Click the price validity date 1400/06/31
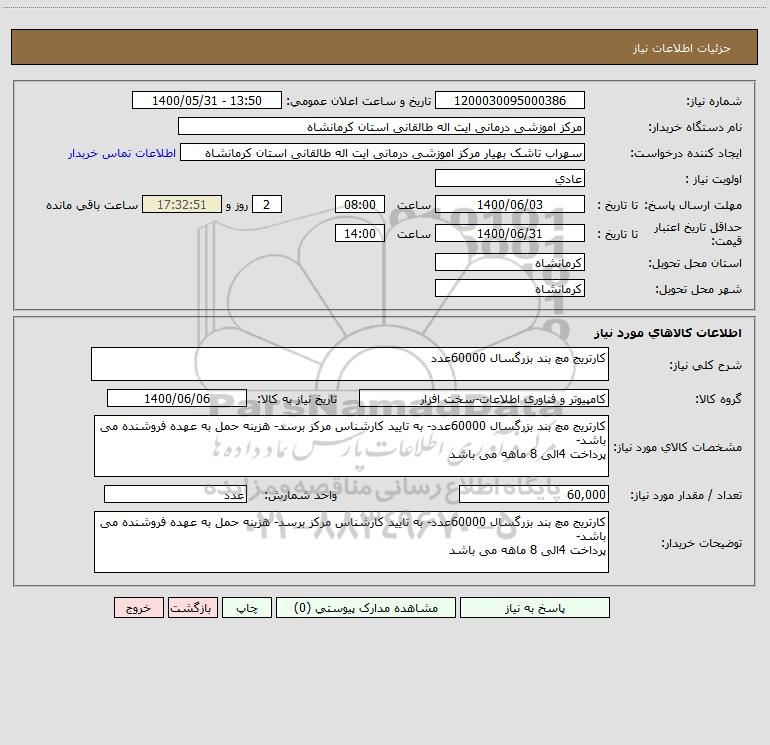This screenshot has width=770, height=745. pyautogui.click(x=510, y=233)
